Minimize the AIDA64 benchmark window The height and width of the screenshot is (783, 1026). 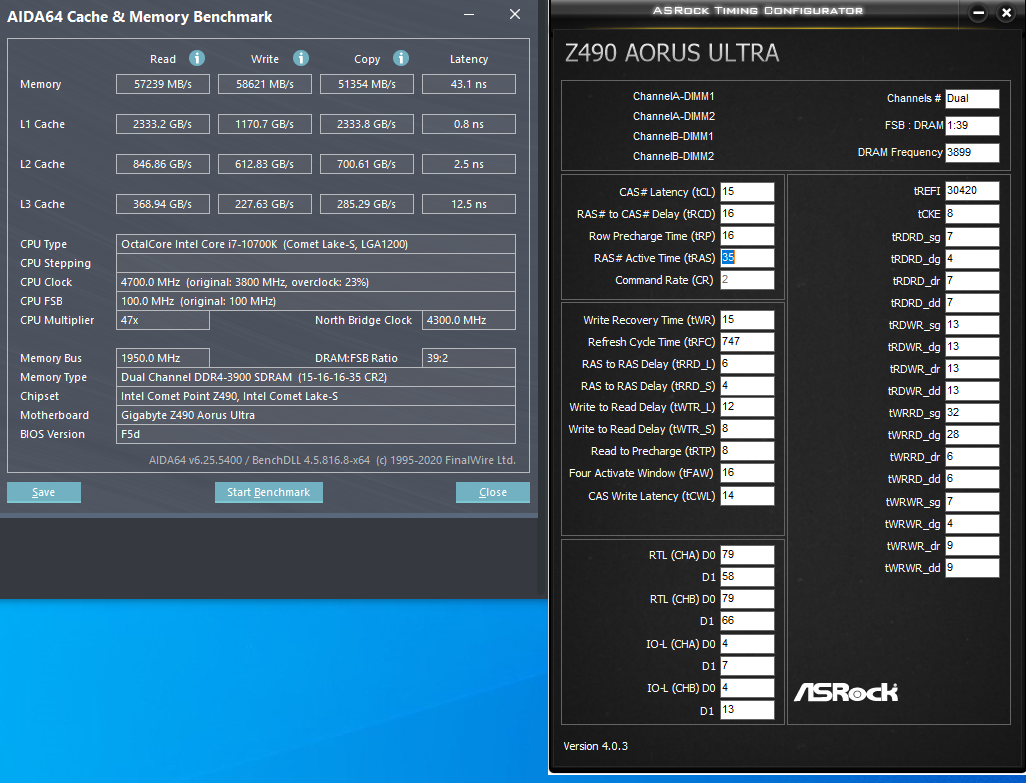[x=469, y=14]
